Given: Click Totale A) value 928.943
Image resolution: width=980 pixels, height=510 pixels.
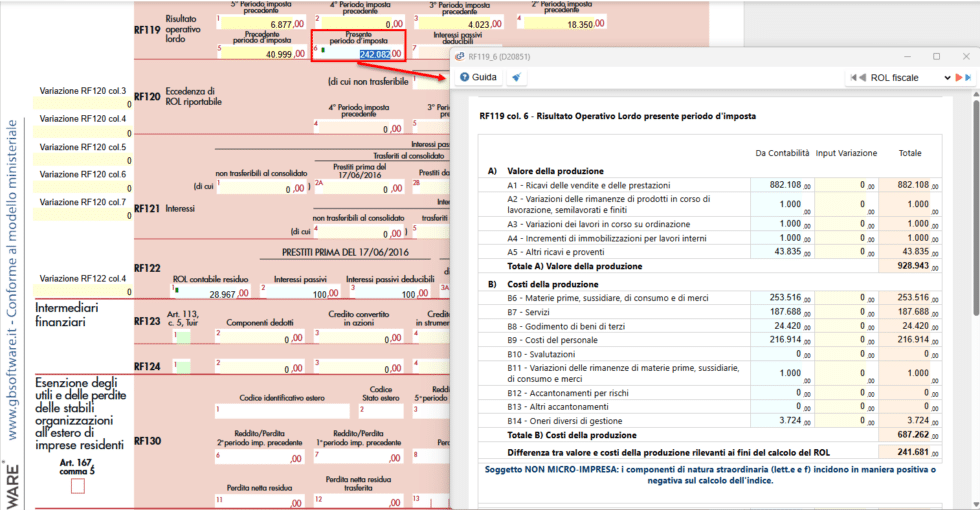Looking at the screenshot, I should point(910,266).
